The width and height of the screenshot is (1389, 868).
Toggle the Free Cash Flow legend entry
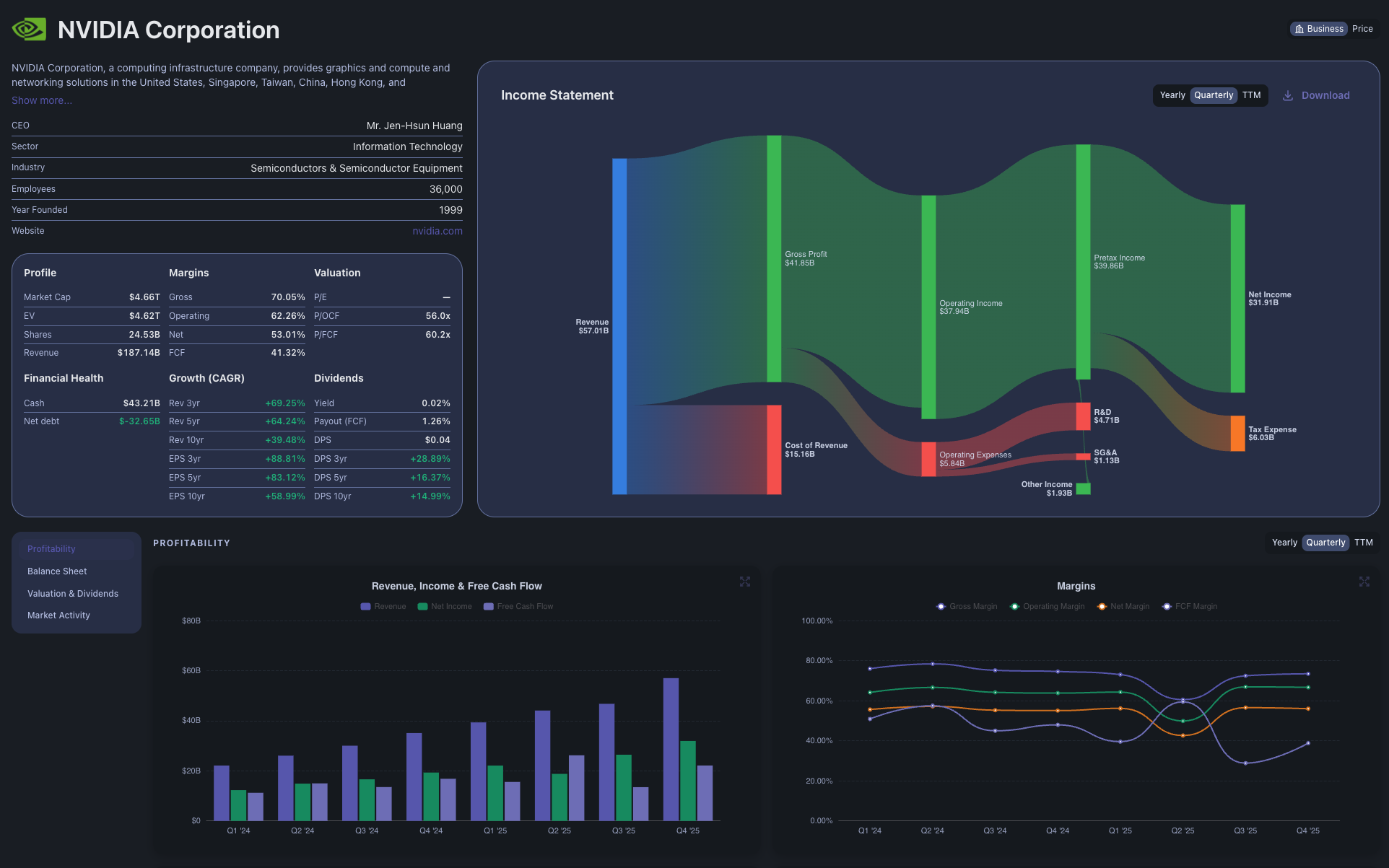pyautogui.click(x=518, y=606)
